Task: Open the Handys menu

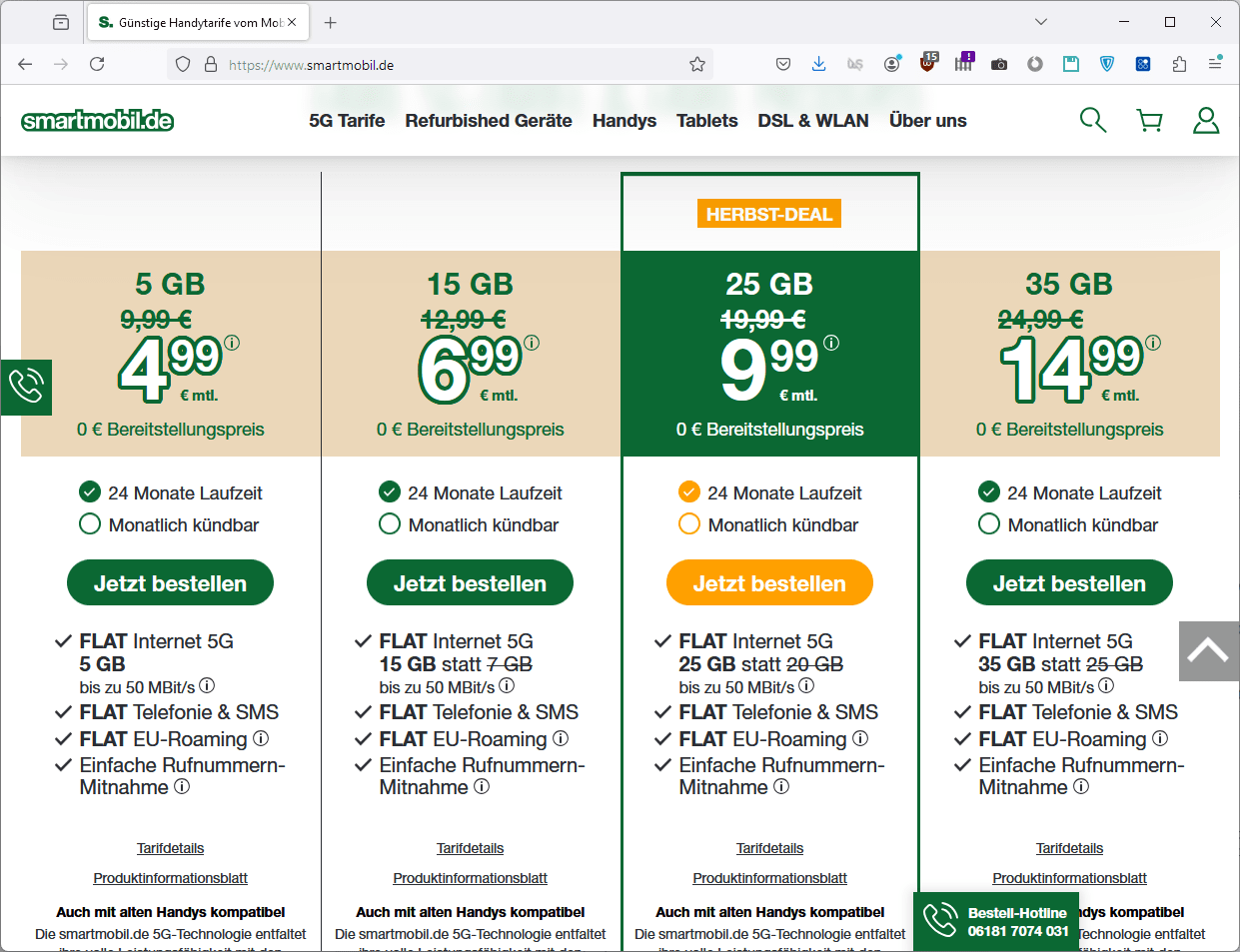Action: pyautogui.click(x=624, y=121)
